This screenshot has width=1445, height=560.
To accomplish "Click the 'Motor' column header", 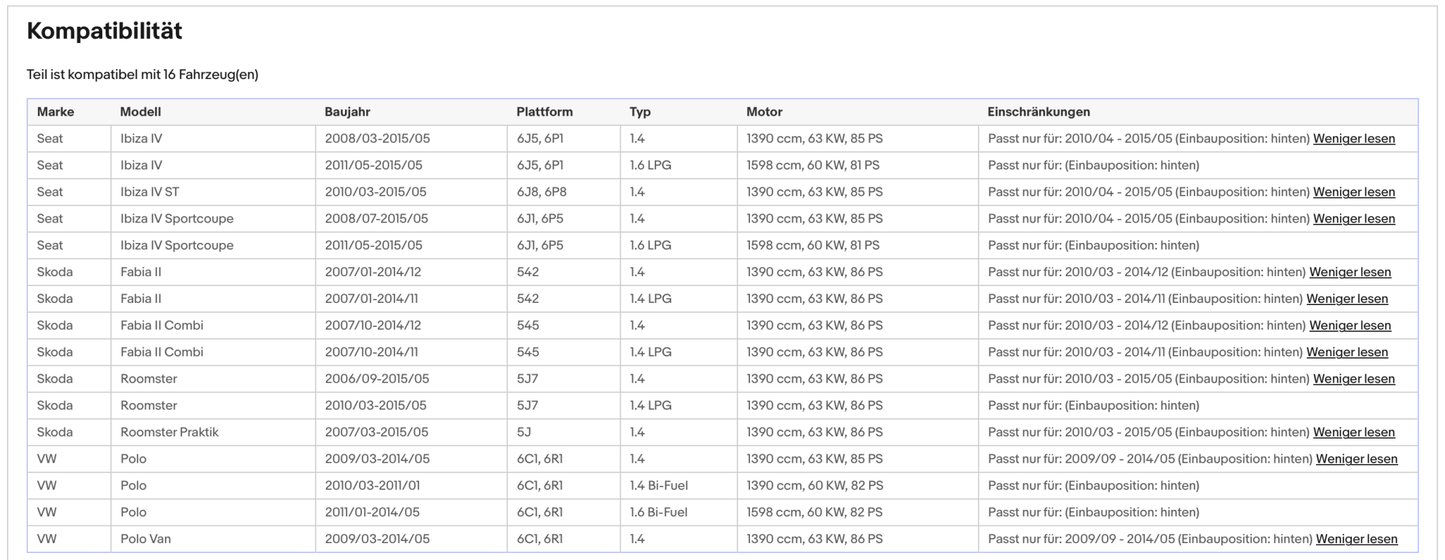I will point(764,112).
